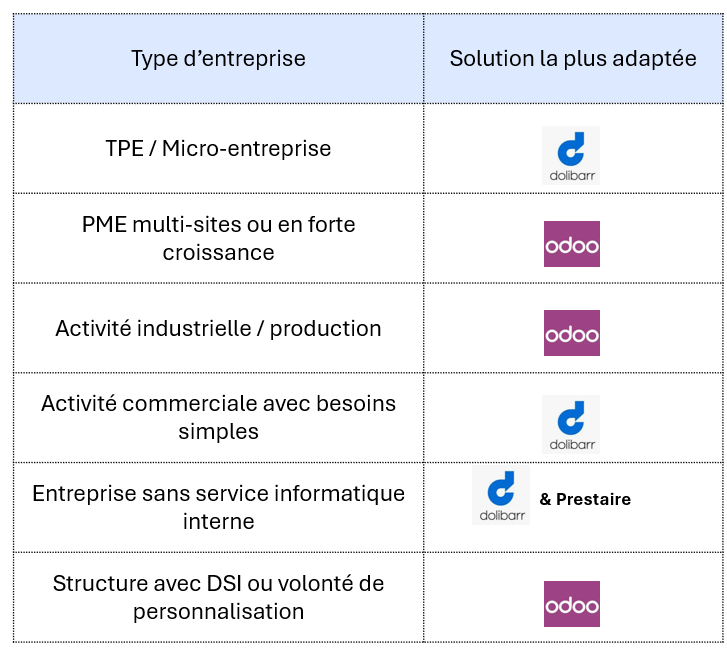The height and width of the screenshot is (648, 727).
Task: Click 'PME multi-sites ou en forte croissance' text
Action: (x=218, y=238)
